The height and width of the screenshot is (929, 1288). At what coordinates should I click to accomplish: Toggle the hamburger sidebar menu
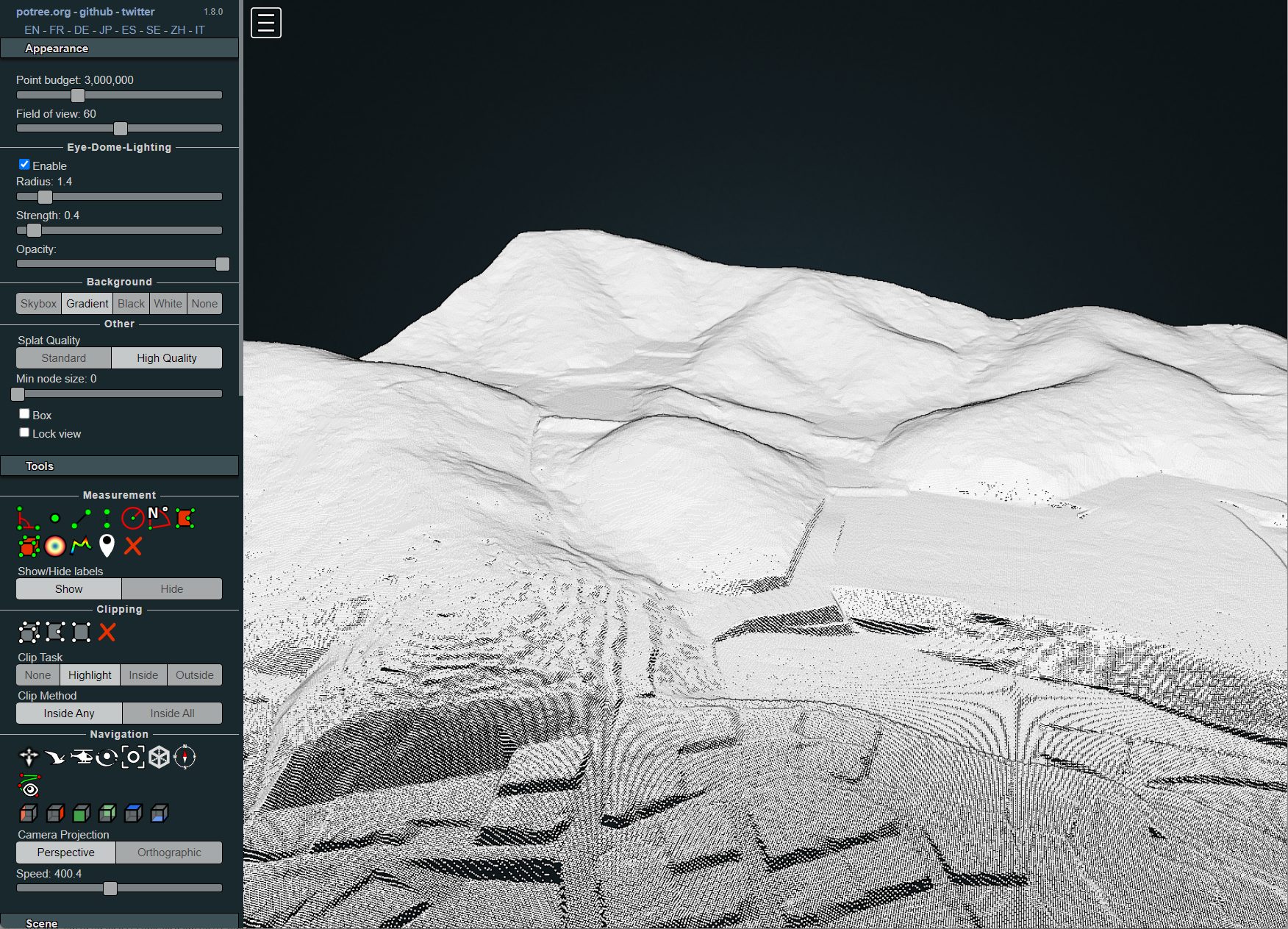pos(266,23)
